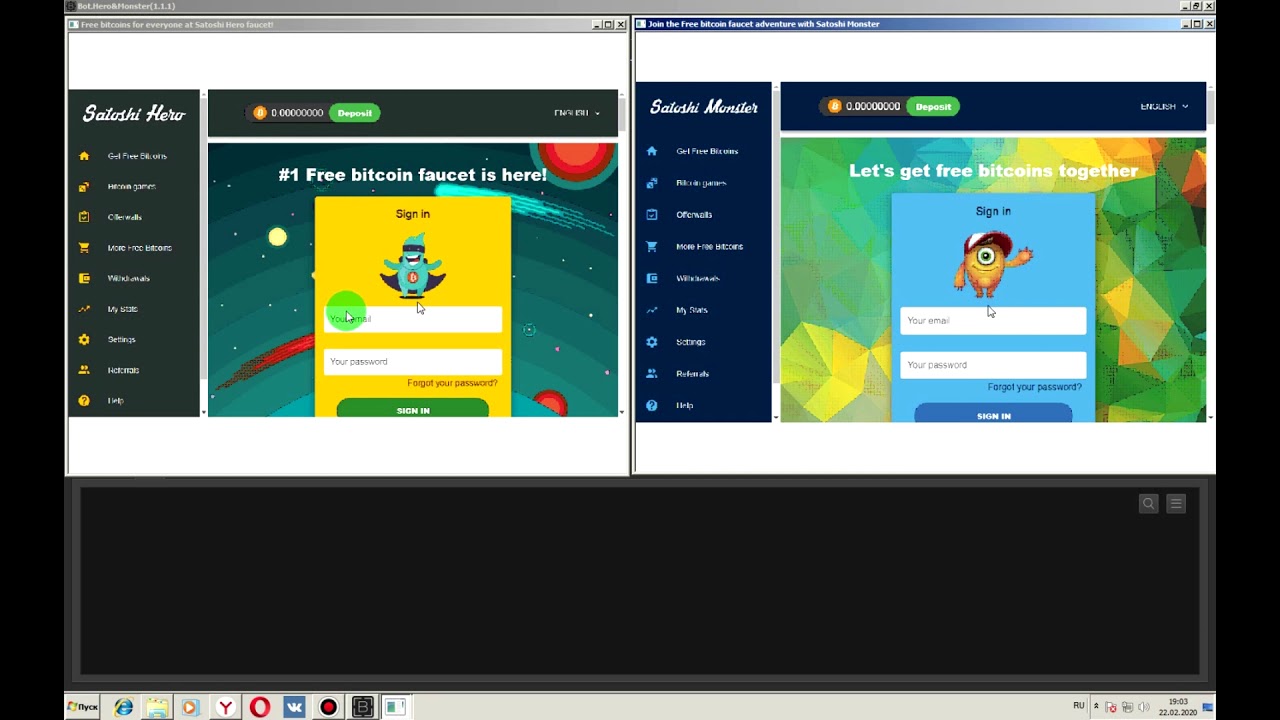This screenshot has height=720, width=1280.
Task: Click Your email field in Satoshi Monster
Action: [x=993, y=321]
